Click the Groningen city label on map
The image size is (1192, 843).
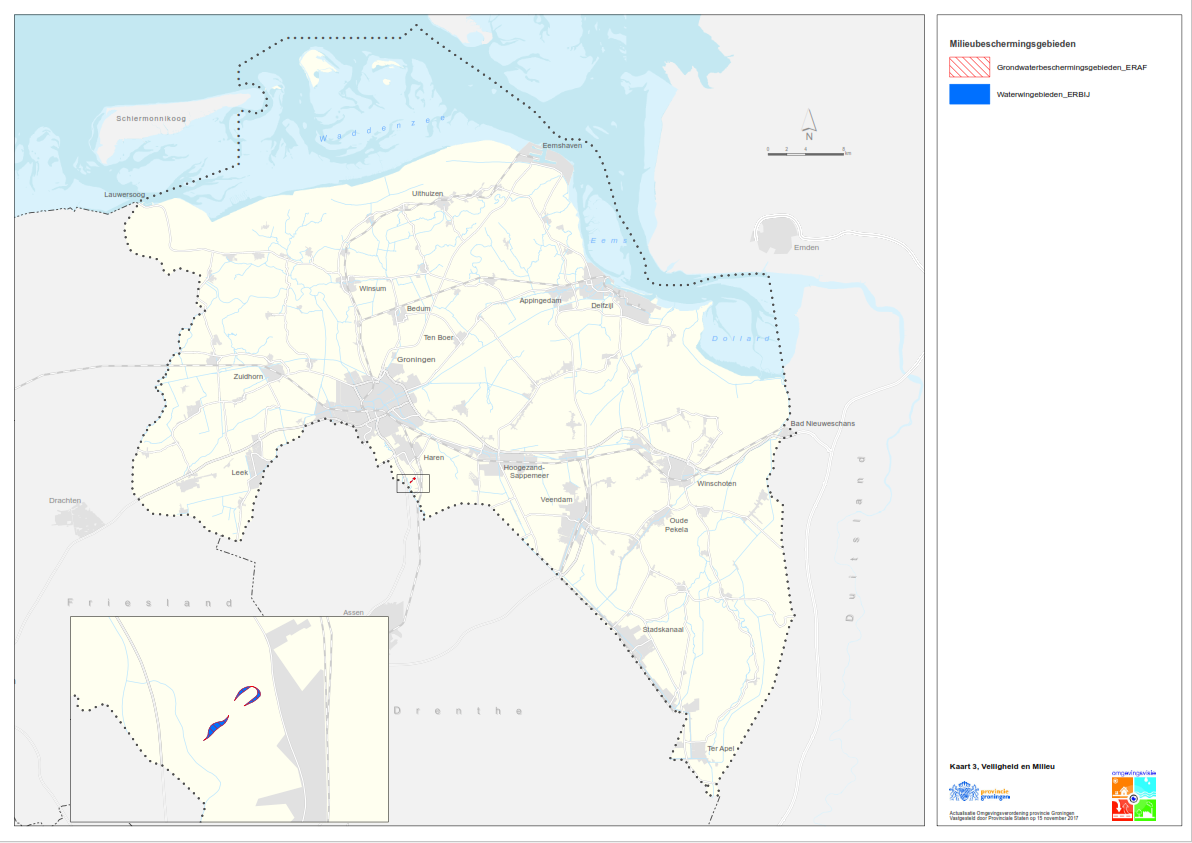416,359
